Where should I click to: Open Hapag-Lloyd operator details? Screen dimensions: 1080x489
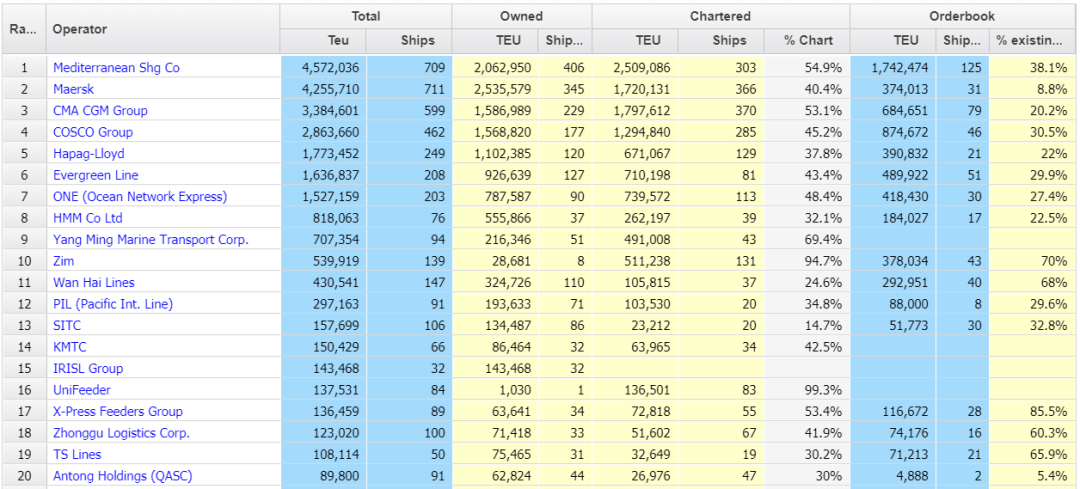click(88, 154)
